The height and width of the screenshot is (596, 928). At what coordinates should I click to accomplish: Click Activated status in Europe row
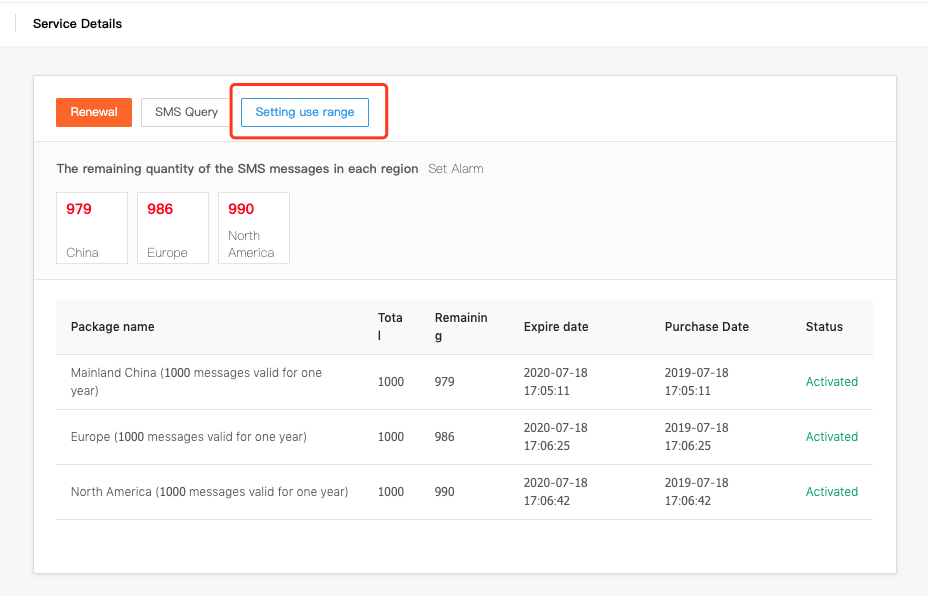pyautogui.click(x=832, y=437)
